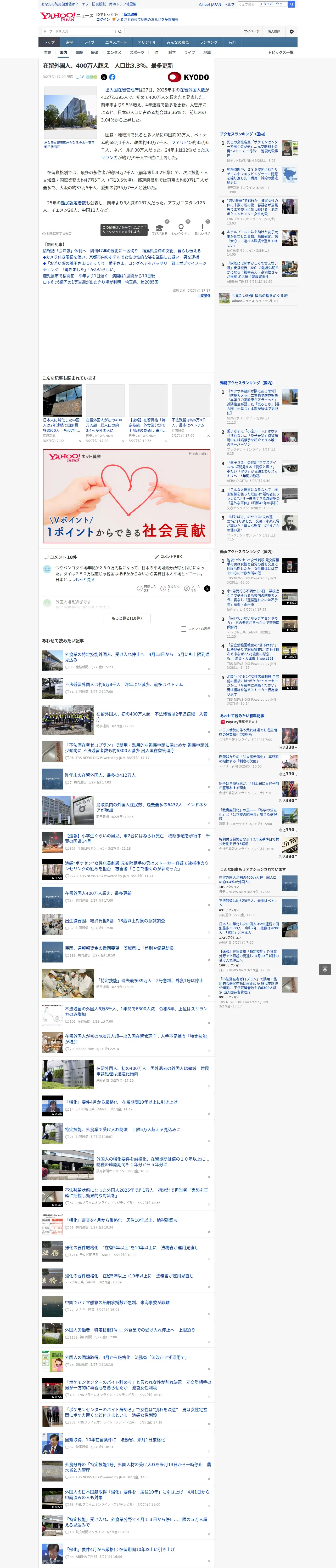Click the article photo of the immigration building
Viewport: 336px width, 1568px height.
tap(70, 113)
